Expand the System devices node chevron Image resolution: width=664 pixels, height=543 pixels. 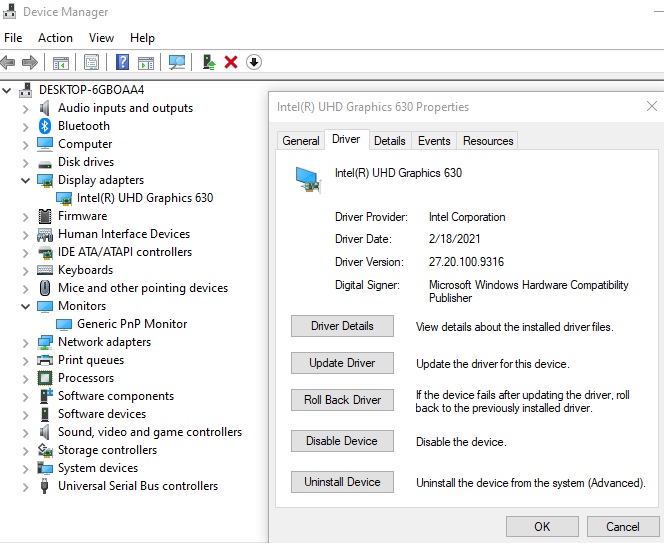[25, 468]
